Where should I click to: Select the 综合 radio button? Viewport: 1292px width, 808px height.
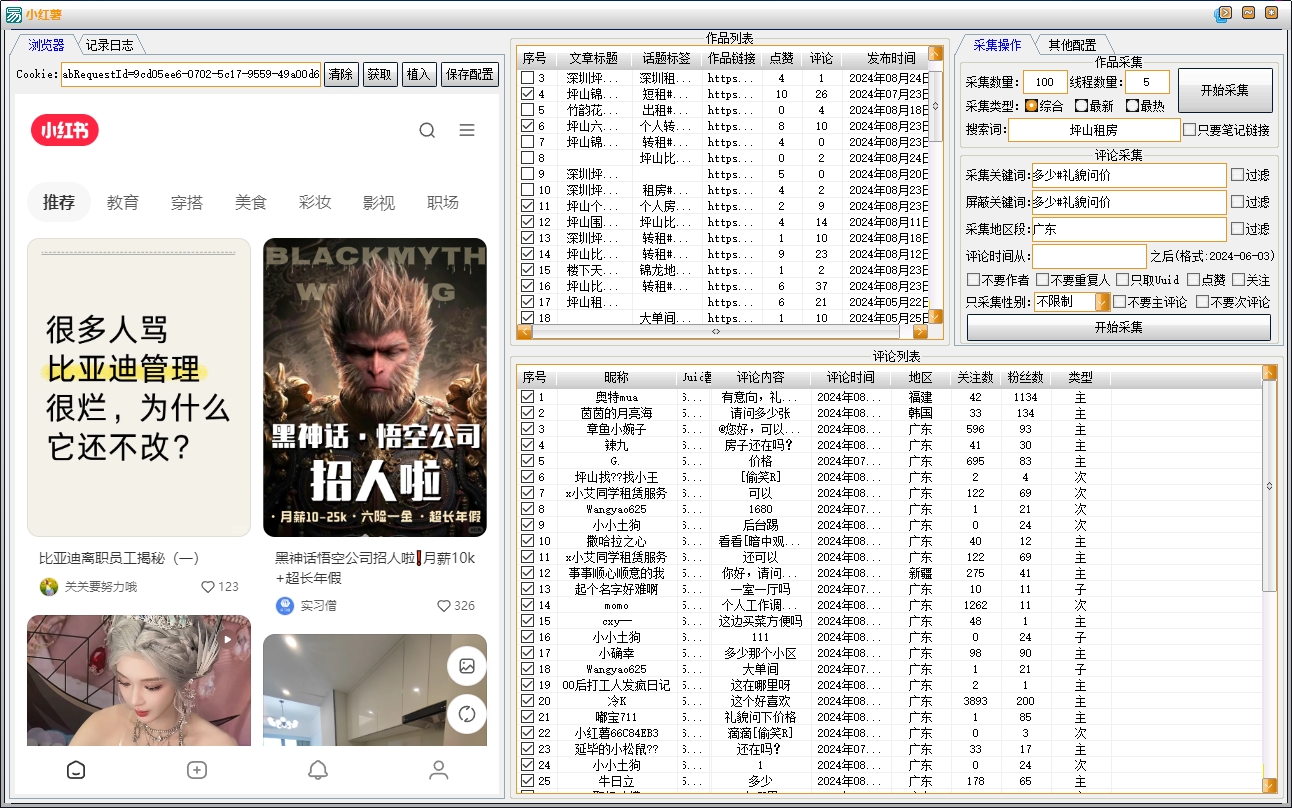[1031, 106]
